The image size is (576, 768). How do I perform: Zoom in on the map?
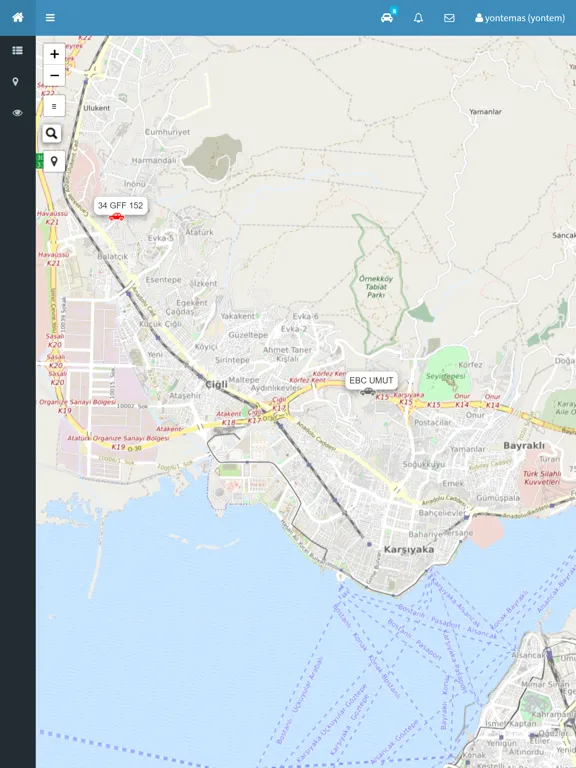click(x=54, y=54)
